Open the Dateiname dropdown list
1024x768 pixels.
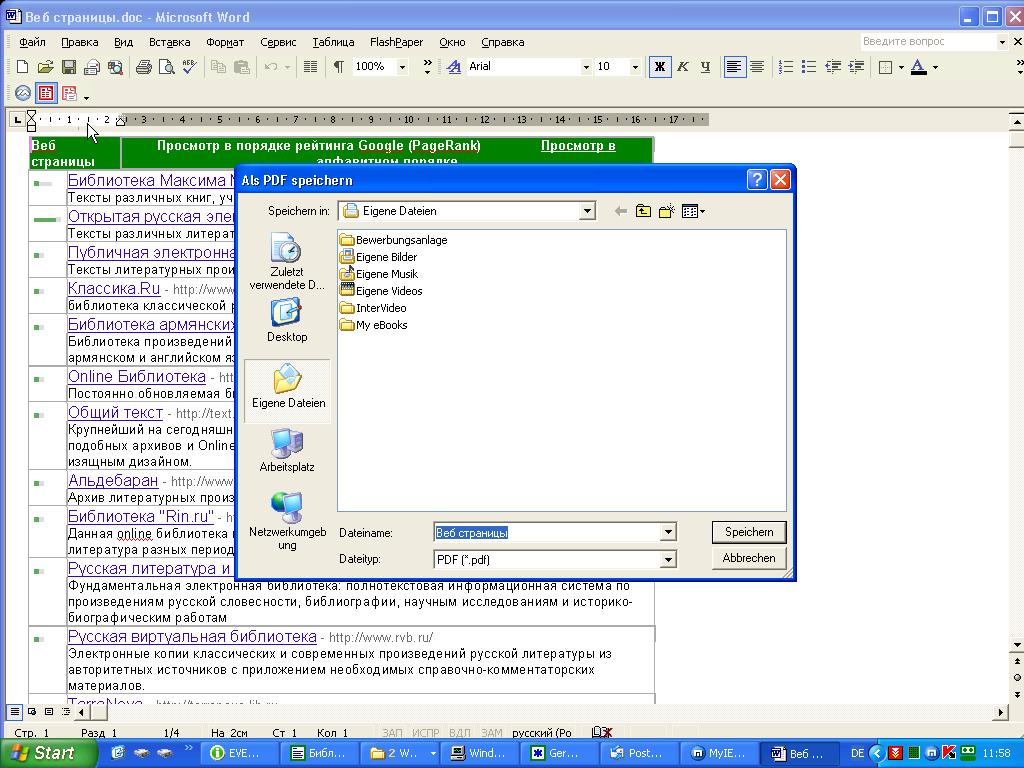click(667, 532)
